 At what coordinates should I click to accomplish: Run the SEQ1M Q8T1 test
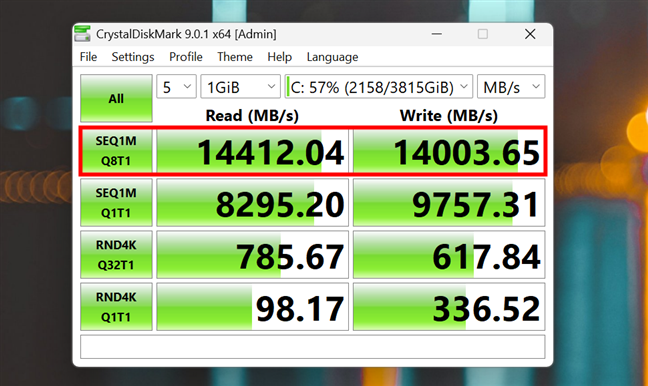pos(116,151)
